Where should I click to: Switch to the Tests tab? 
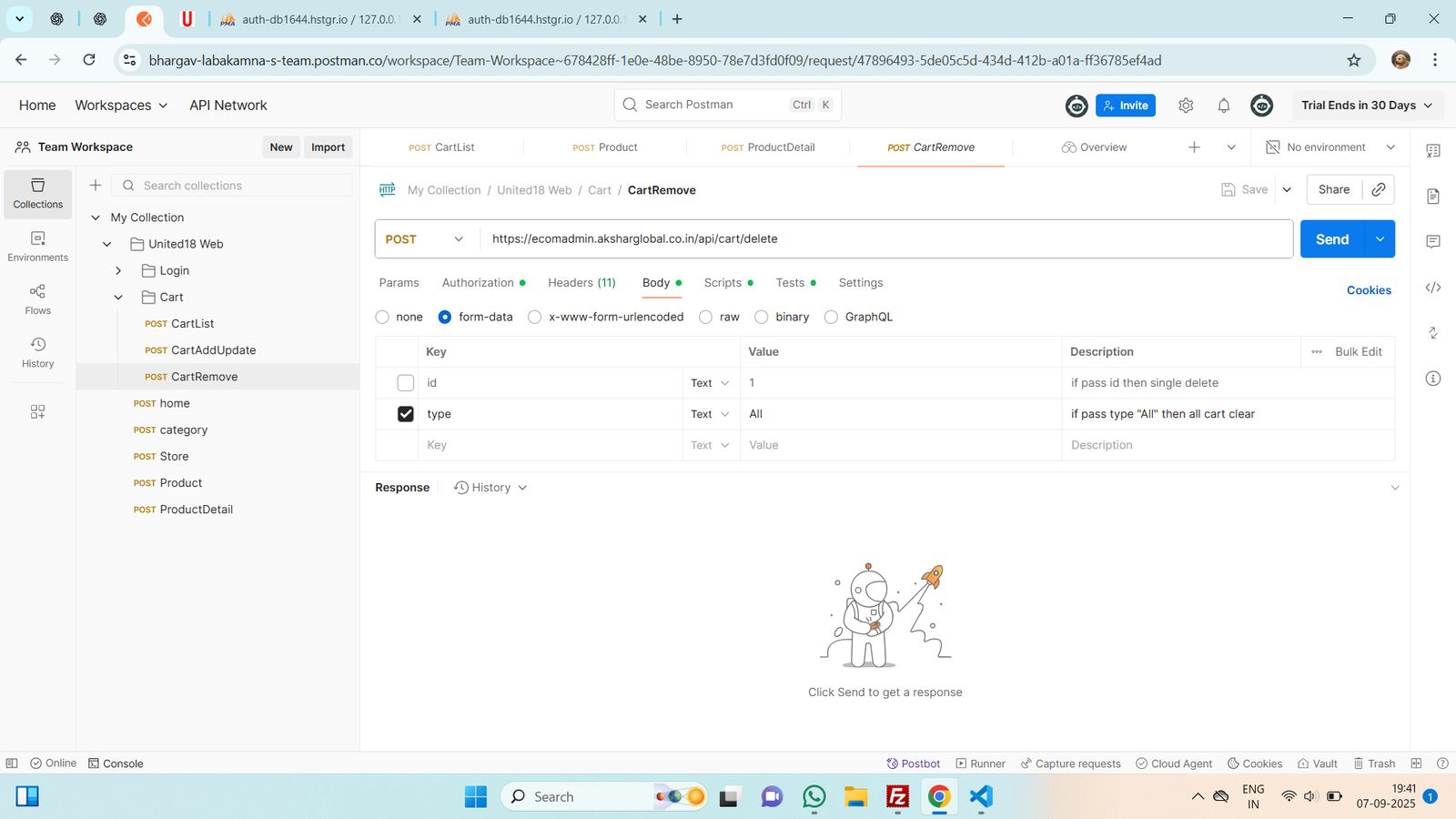click(795, 283)
